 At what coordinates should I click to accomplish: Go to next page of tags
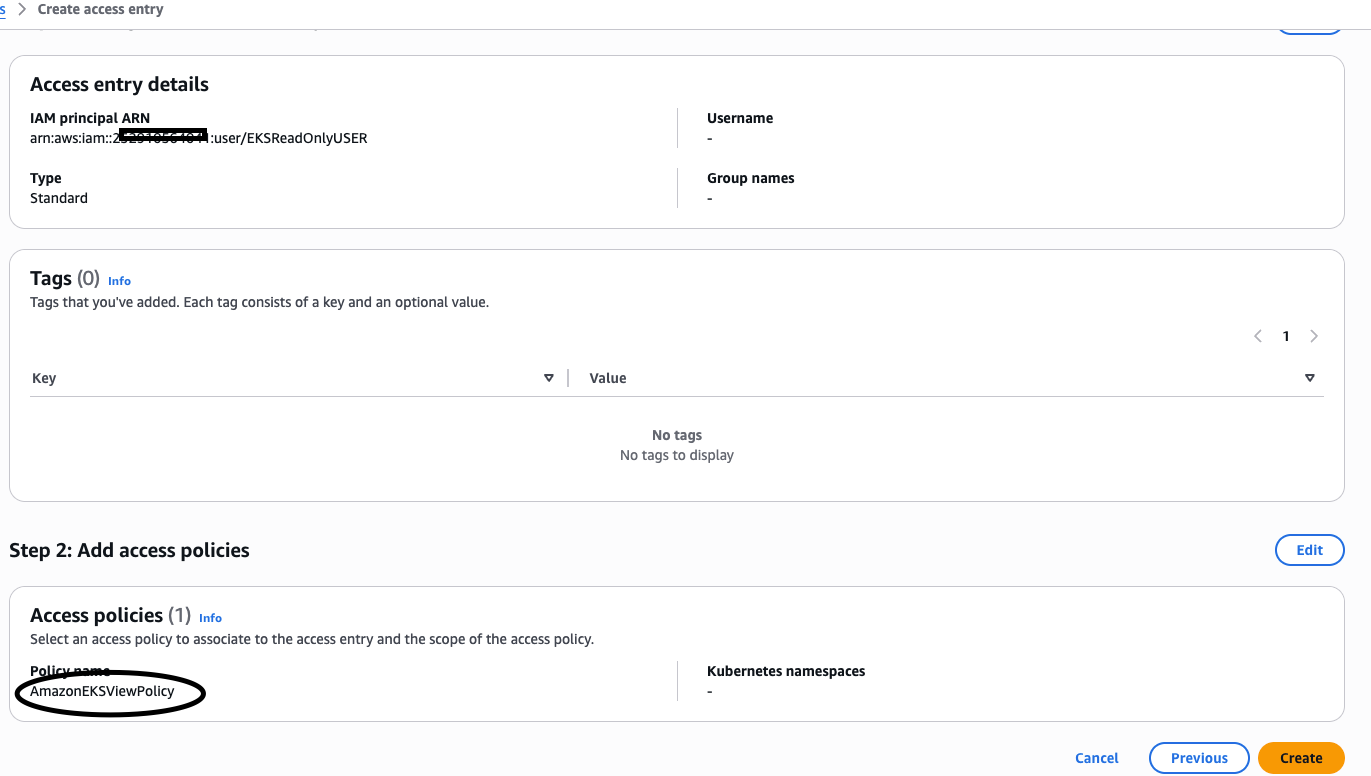point(1314,336)
